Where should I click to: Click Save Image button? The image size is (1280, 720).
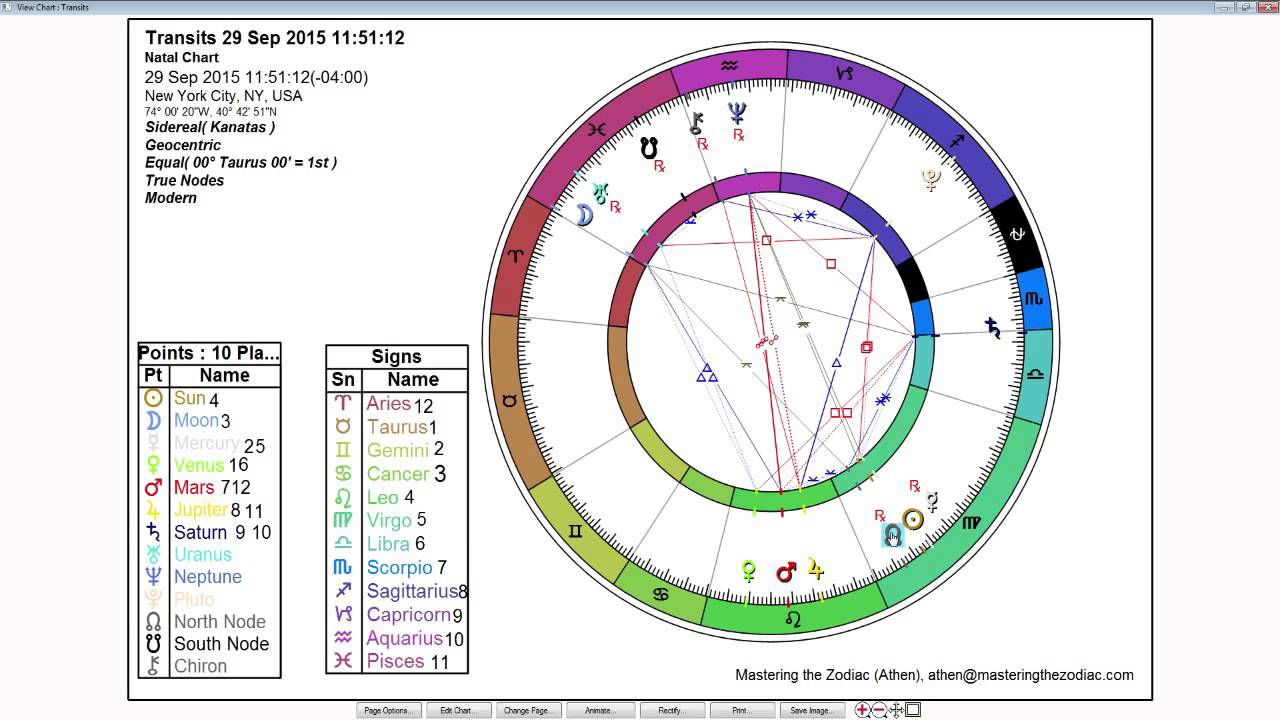[811, 711]
